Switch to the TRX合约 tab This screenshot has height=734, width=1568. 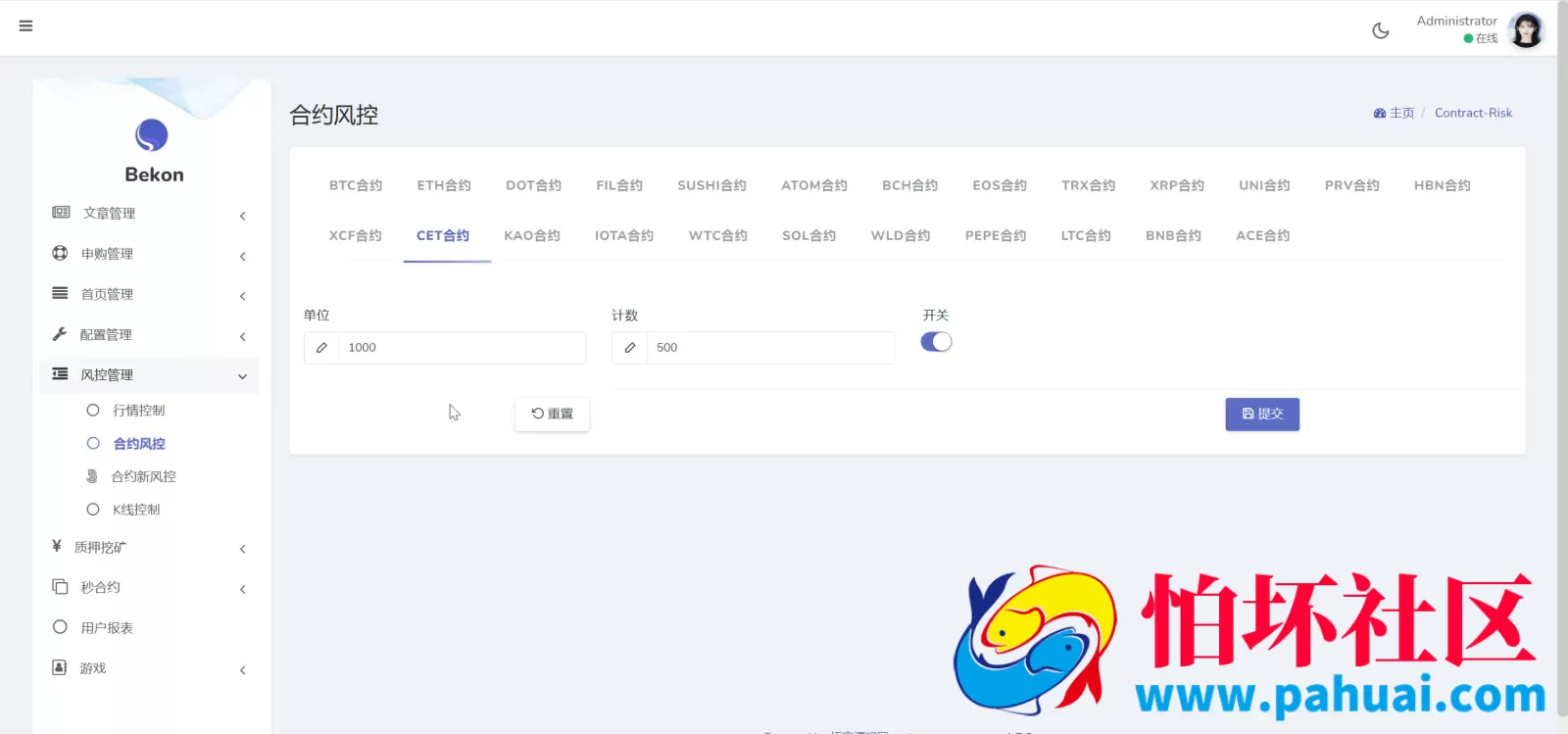(1088, 185)
